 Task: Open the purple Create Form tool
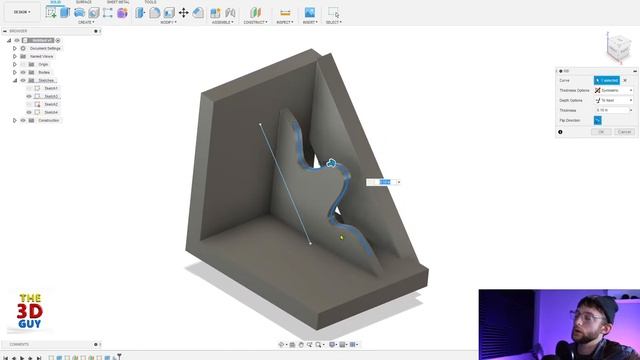[122, 13]
